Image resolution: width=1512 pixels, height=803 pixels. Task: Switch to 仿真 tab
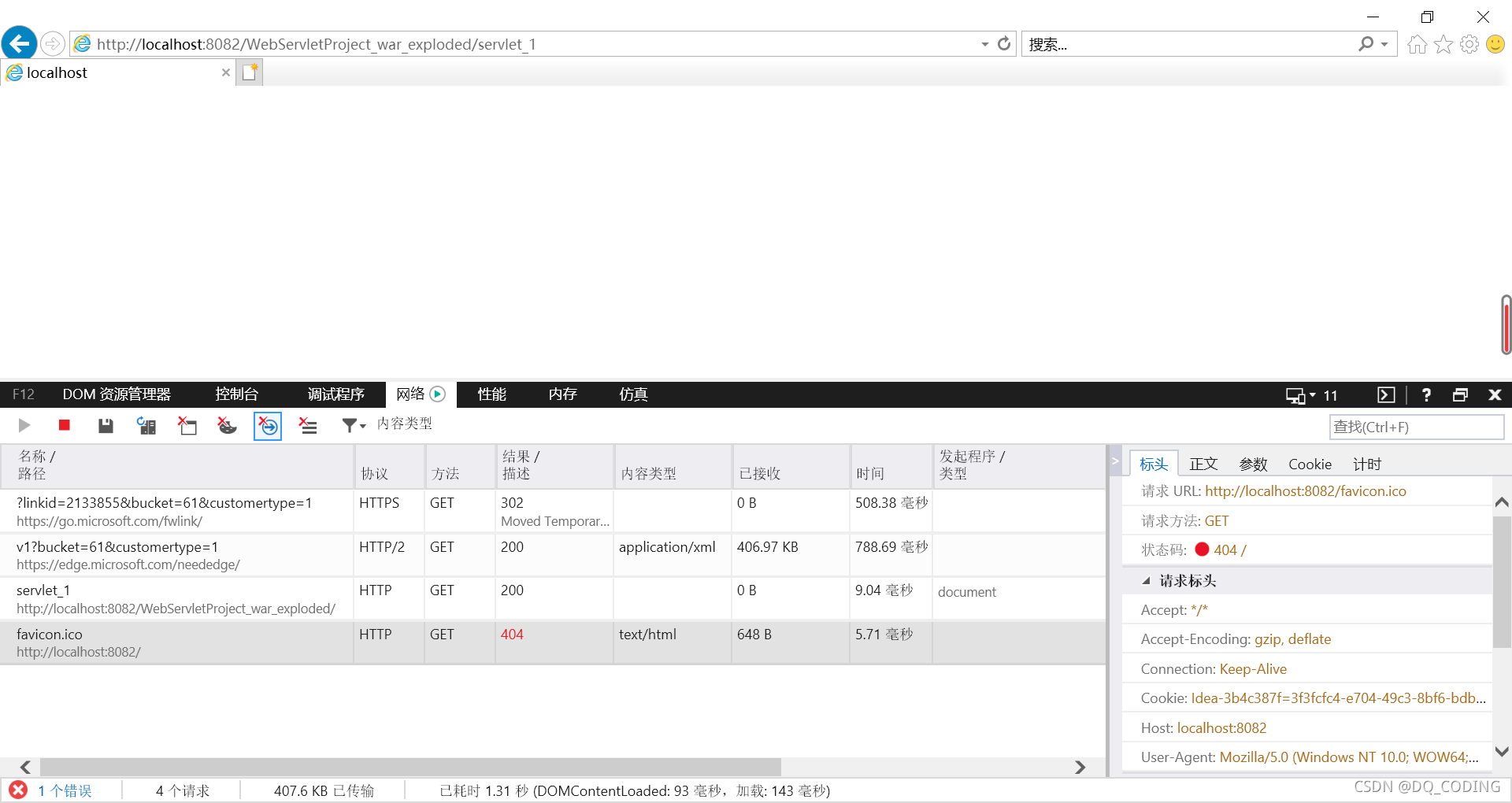633,394
